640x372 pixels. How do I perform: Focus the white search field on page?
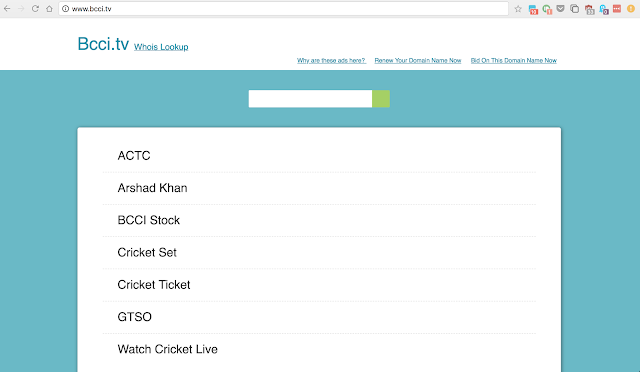pos(310,99)
